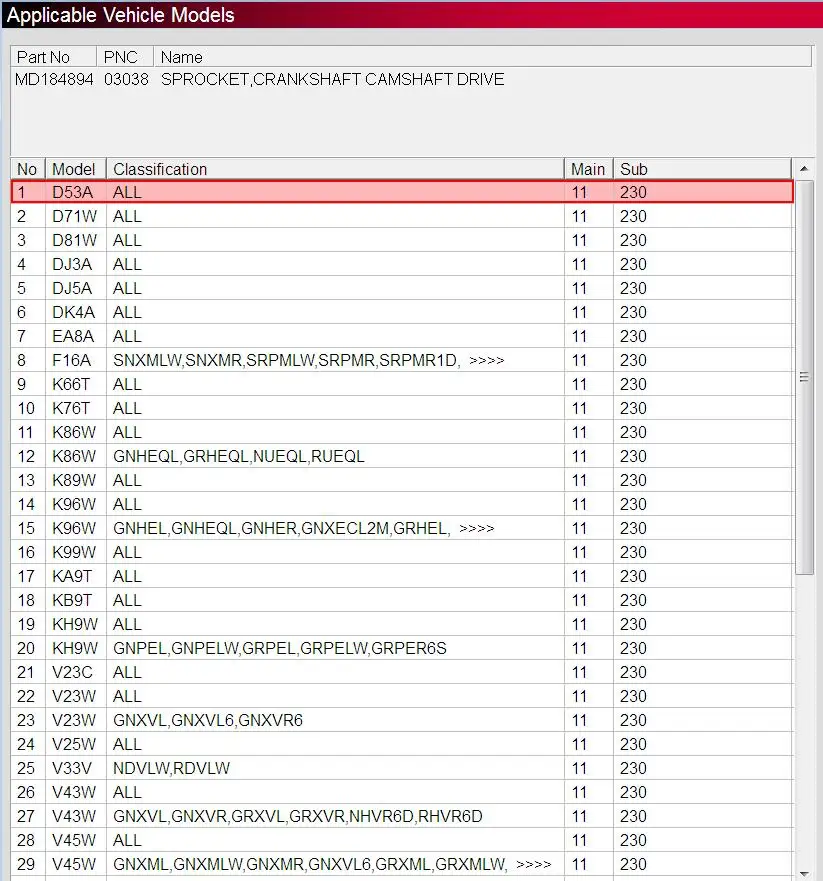Click the scrollbar down arrow

point(804,874)
